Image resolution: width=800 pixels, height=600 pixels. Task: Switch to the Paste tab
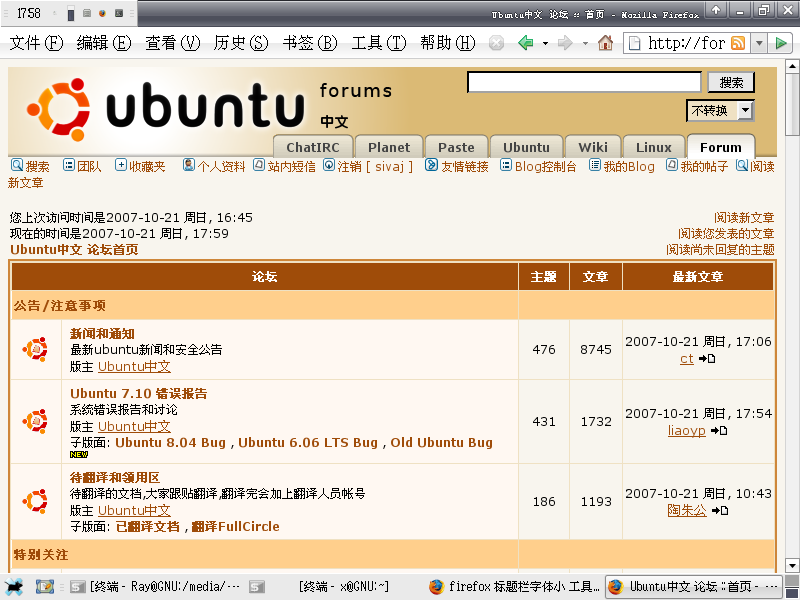click(456, 147)
